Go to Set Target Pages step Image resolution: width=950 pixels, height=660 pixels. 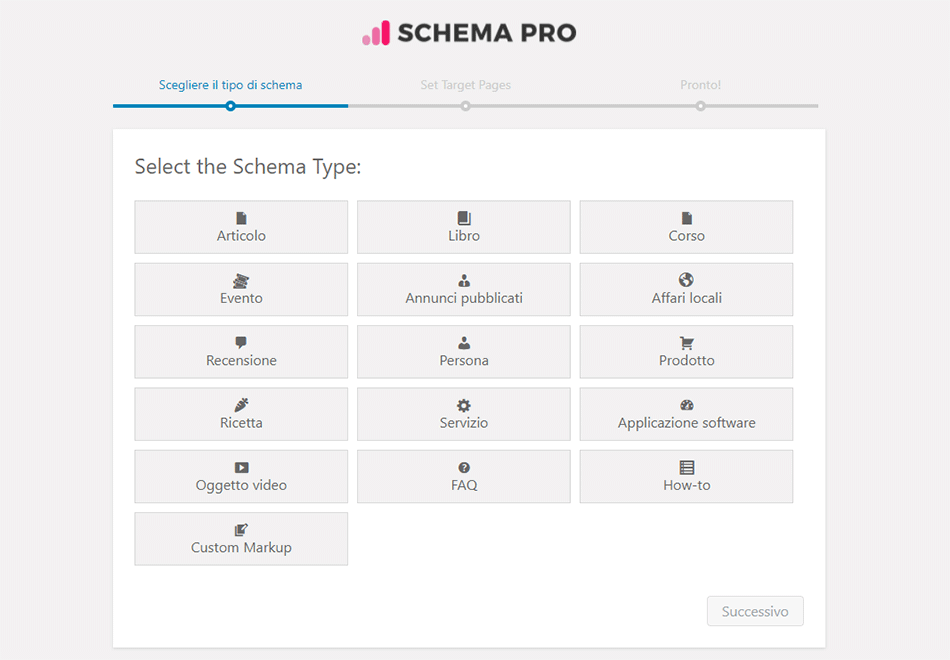pyautogui.click(x=465, y=85)
